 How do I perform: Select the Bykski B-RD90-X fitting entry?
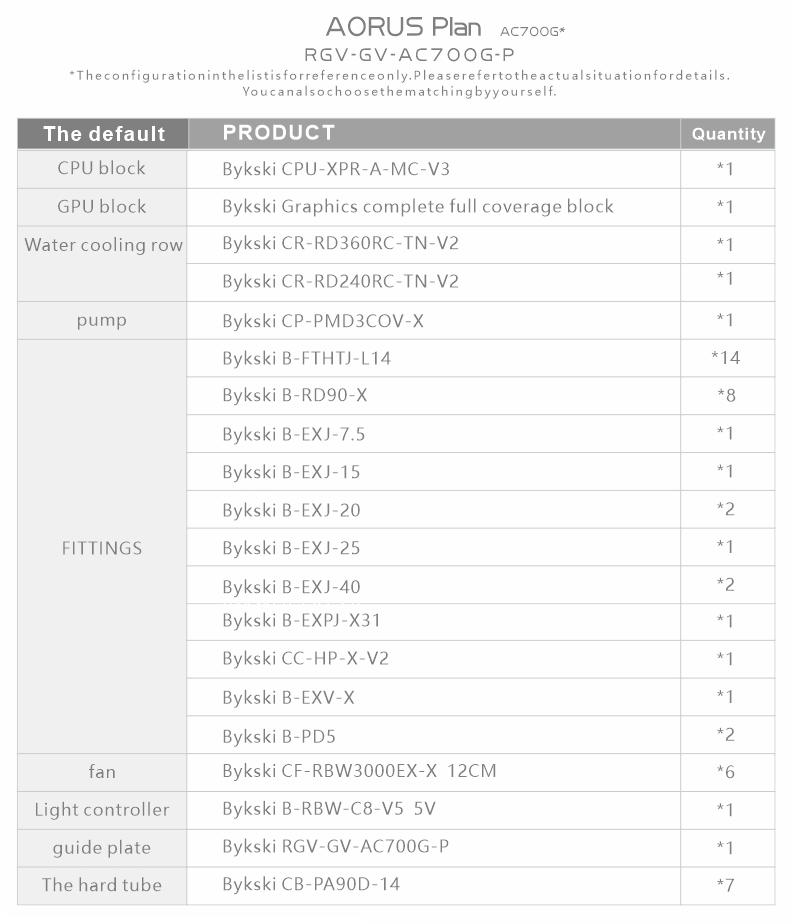[x=295, y=395]
